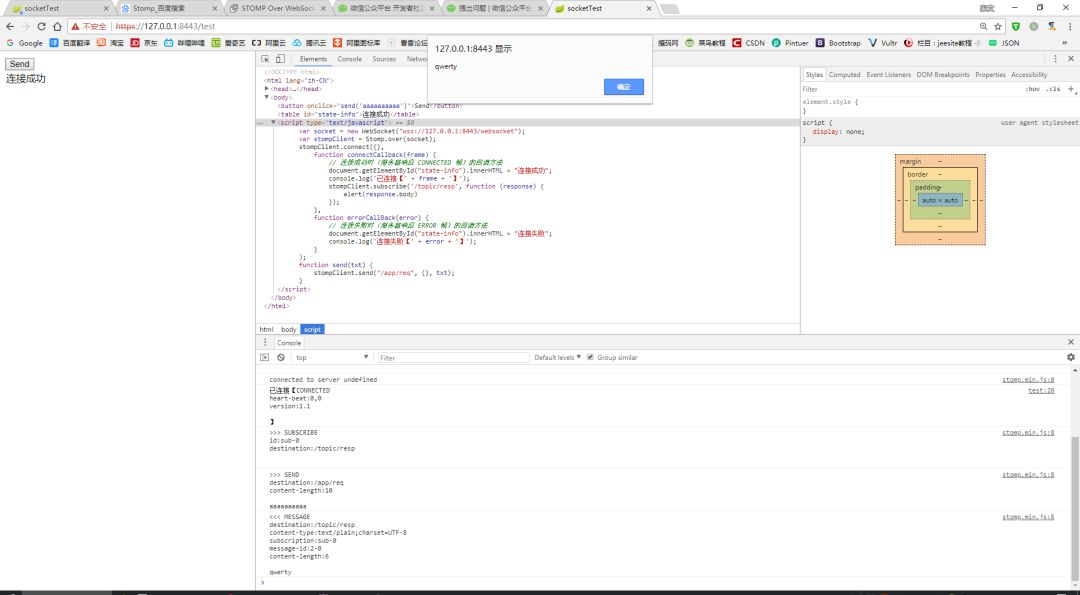The width and height of the screenshot is (1080, 595).
Task: Click the browser back arrow
Action: click(x=10, y=26)
